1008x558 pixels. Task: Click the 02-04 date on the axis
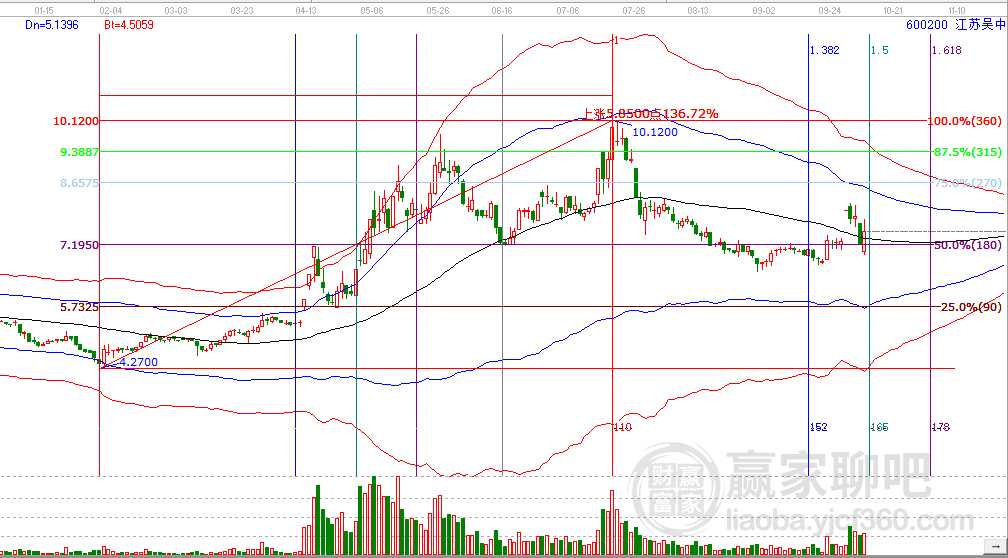112,10
